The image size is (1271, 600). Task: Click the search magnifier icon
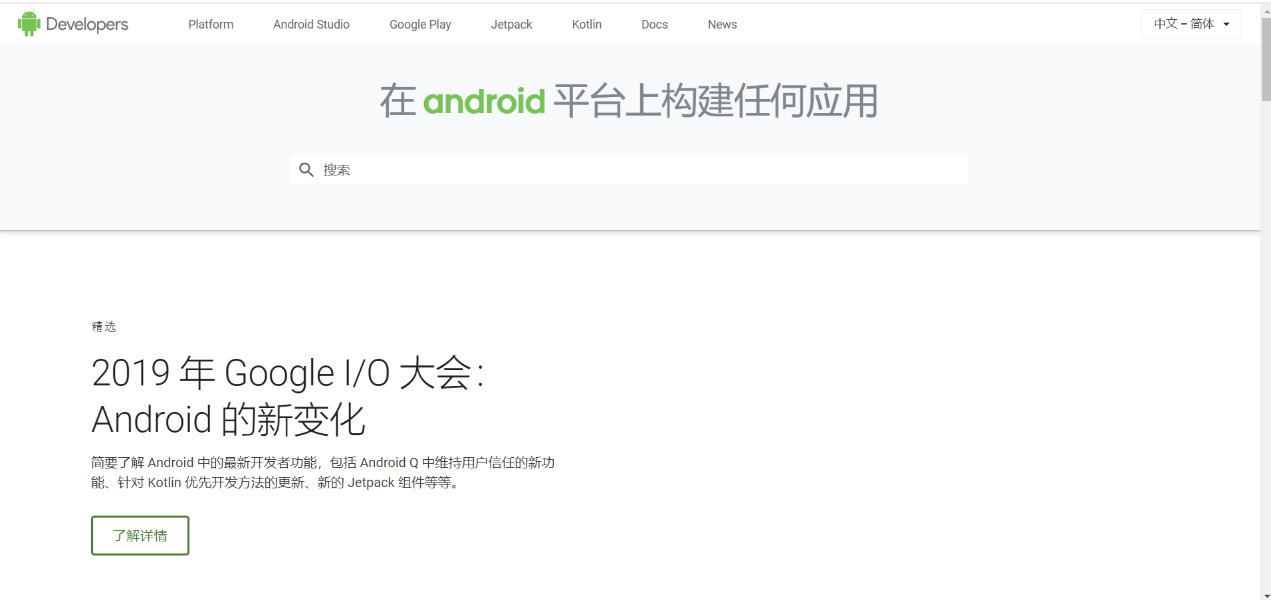pyautogui.click(x=307, y=170)
